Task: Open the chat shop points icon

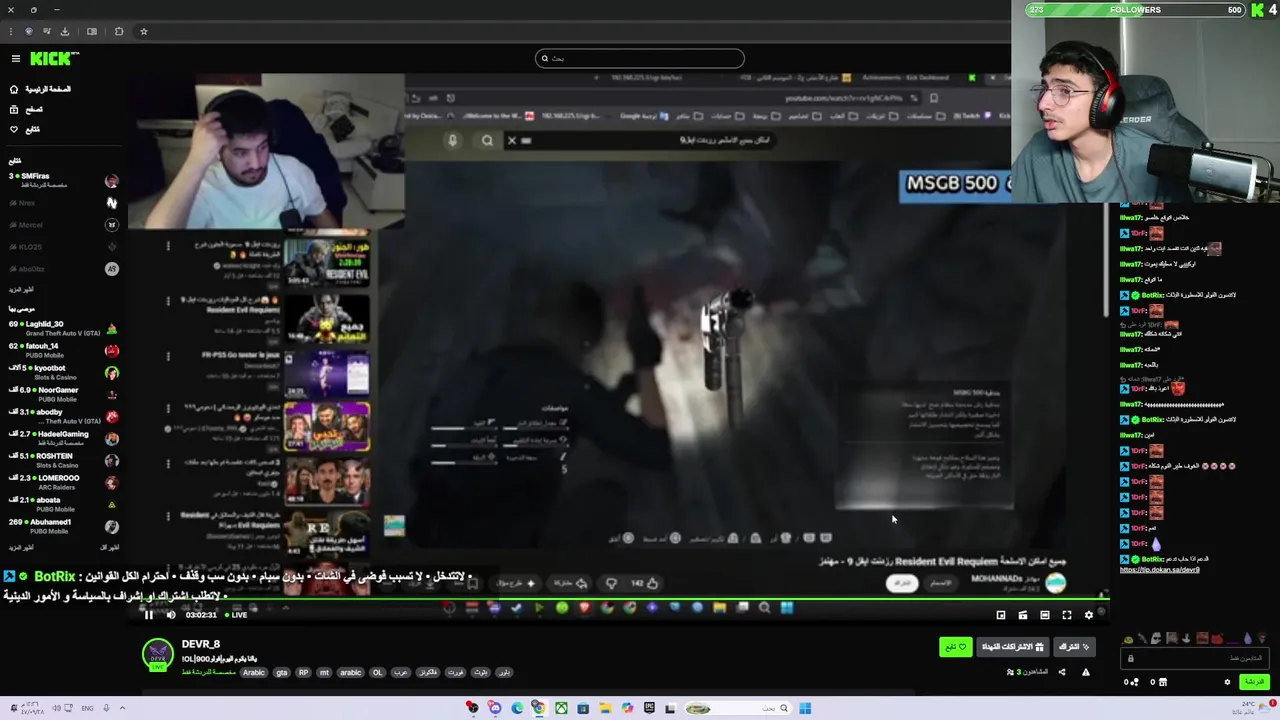Action: click(1162, 682)
